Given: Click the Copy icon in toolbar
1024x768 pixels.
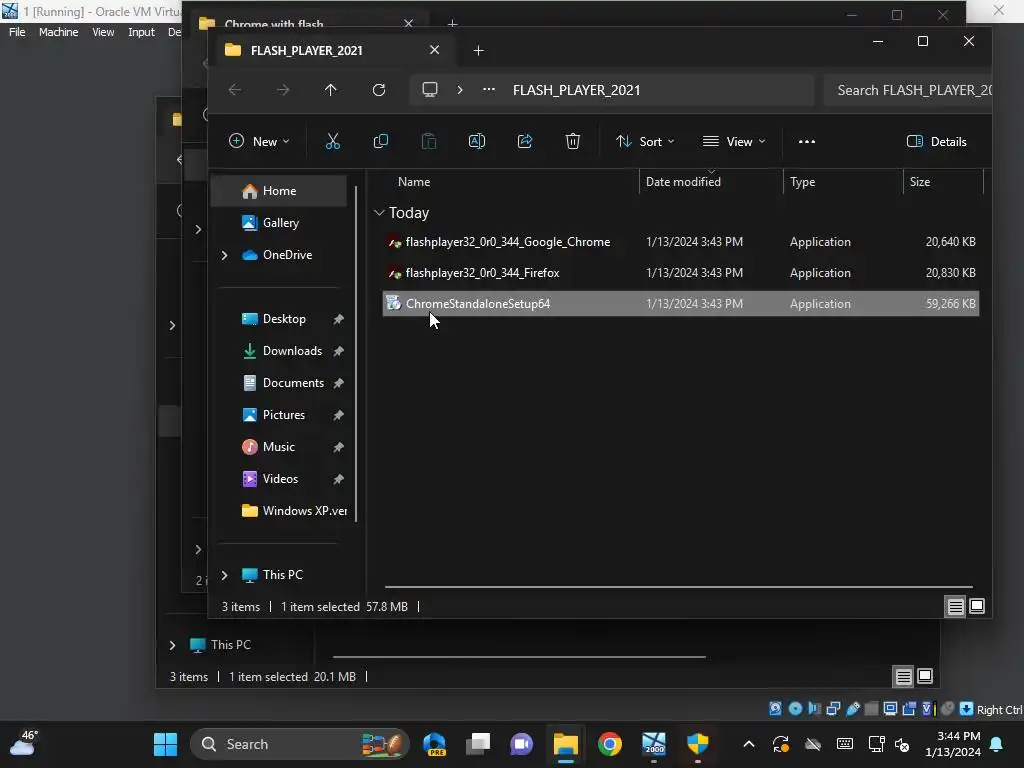Looking at the screenshot, I should 381,141.
